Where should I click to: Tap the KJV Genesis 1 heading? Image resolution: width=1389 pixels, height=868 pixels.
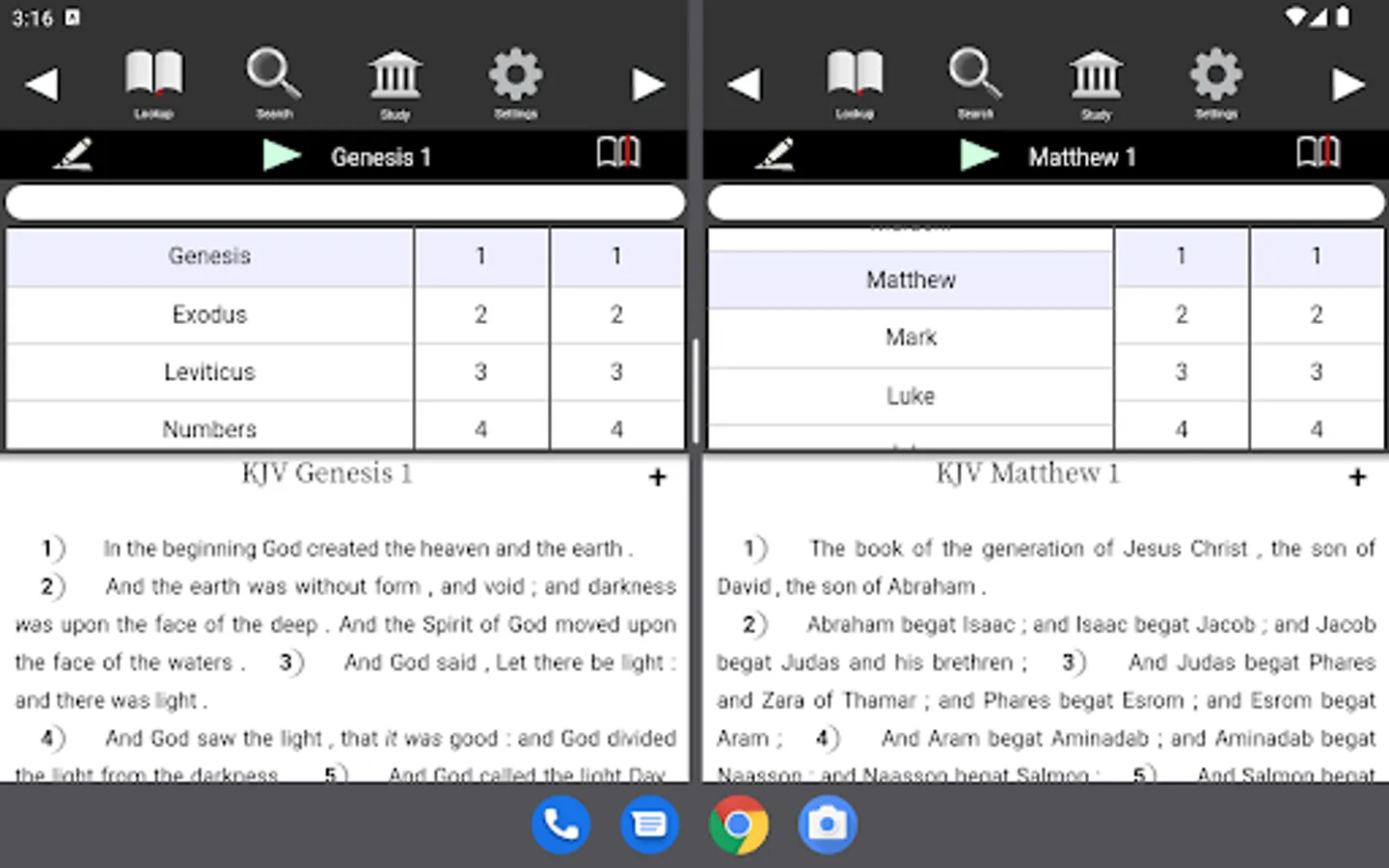pyautogui.click(x=327, y=474)
